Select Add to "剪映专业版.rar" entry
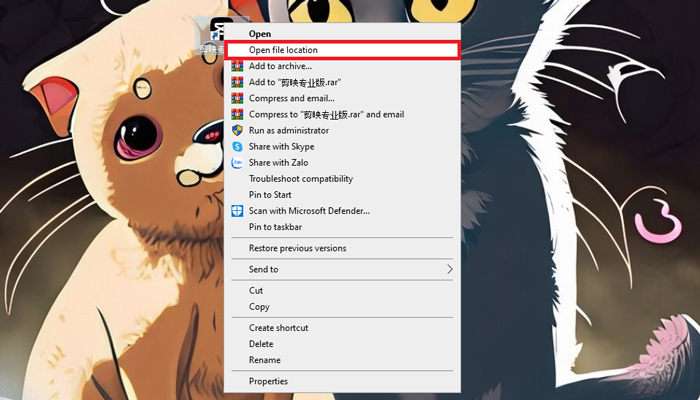The image size is (700, 400). pos(342,82)
